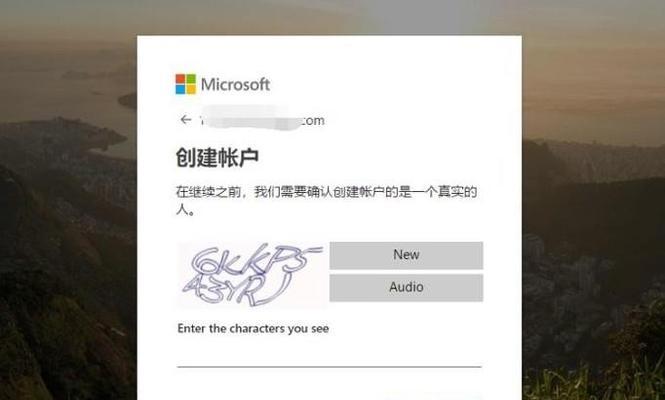Click the 6KKPS line in the CAPTCHA
Screen dimensions: 665x400
coord(256,260)
